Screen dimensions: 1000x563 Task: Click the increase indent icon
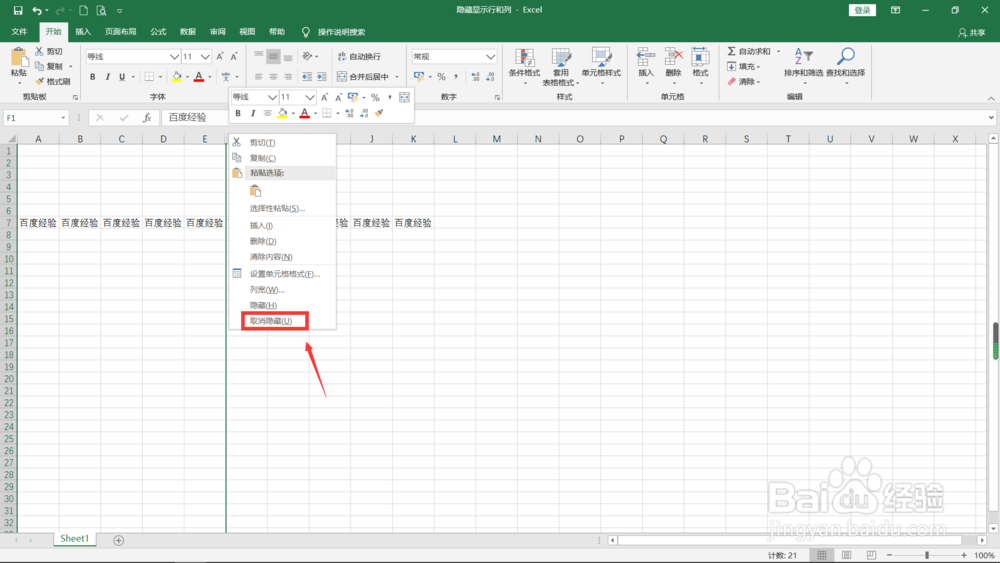click(x=322, y=77)
